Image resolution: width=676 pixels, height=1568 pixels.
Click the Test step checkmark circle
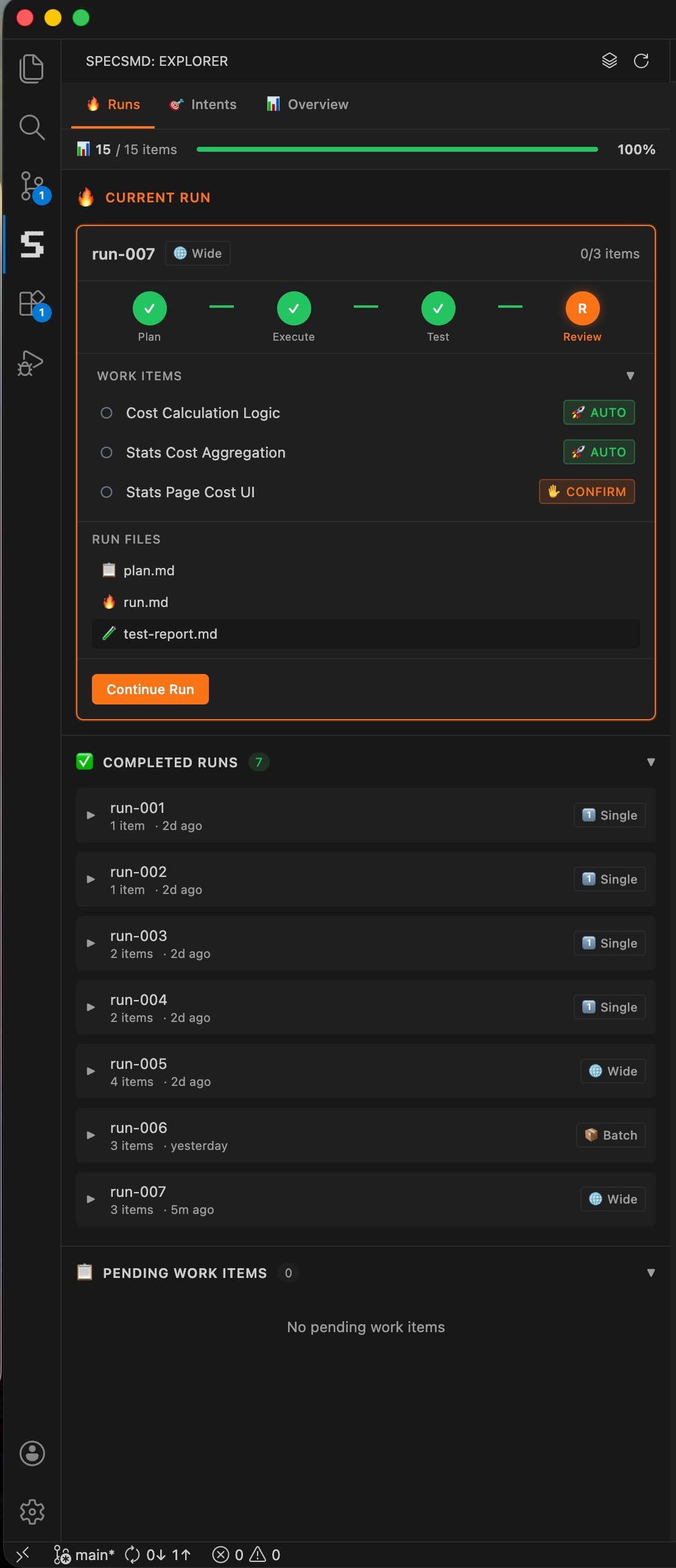point(438,309)
